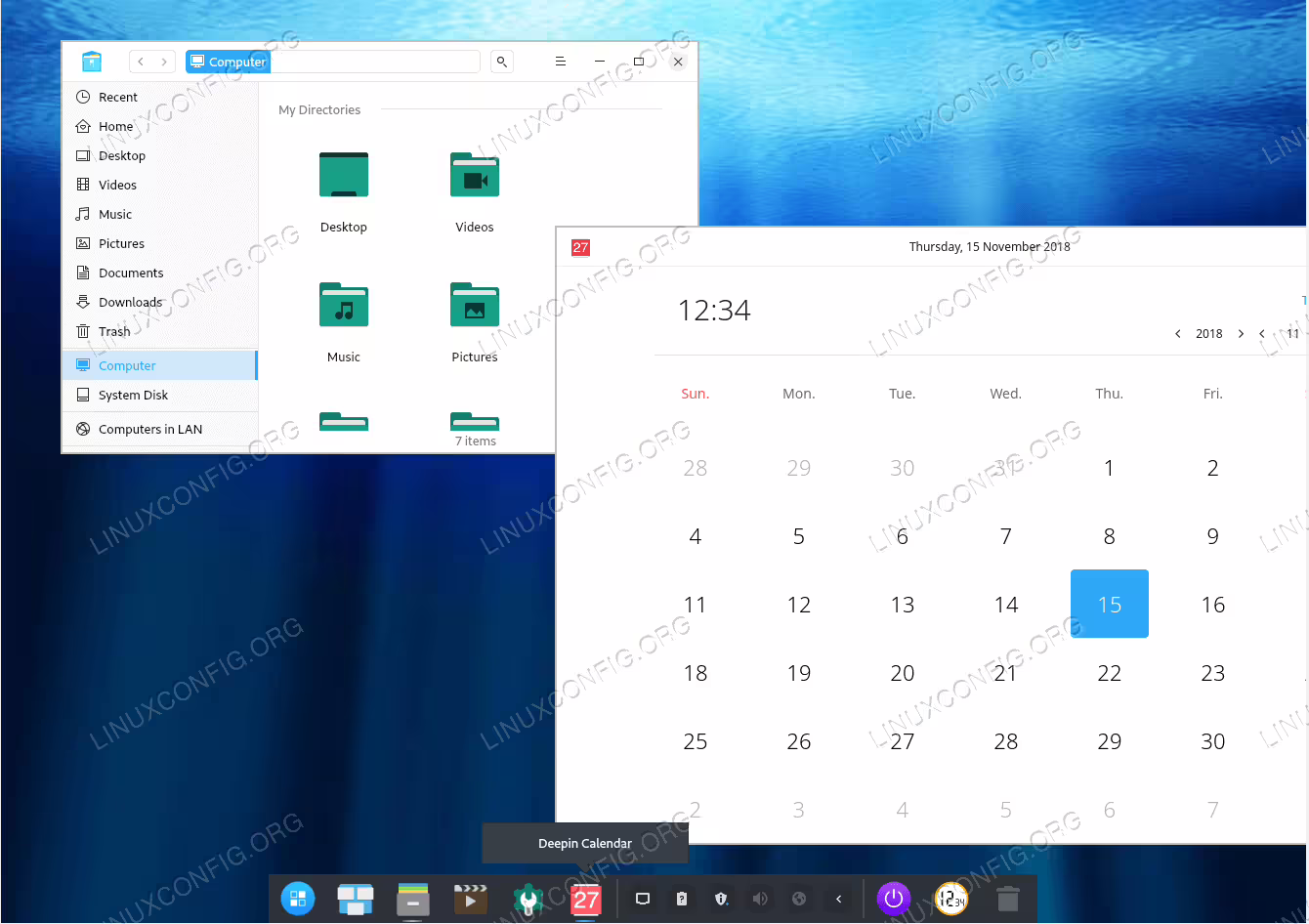This screenshot has height=924, width=1309.
Task: Select day 13 in the calendar
Action: coord(903,605)
